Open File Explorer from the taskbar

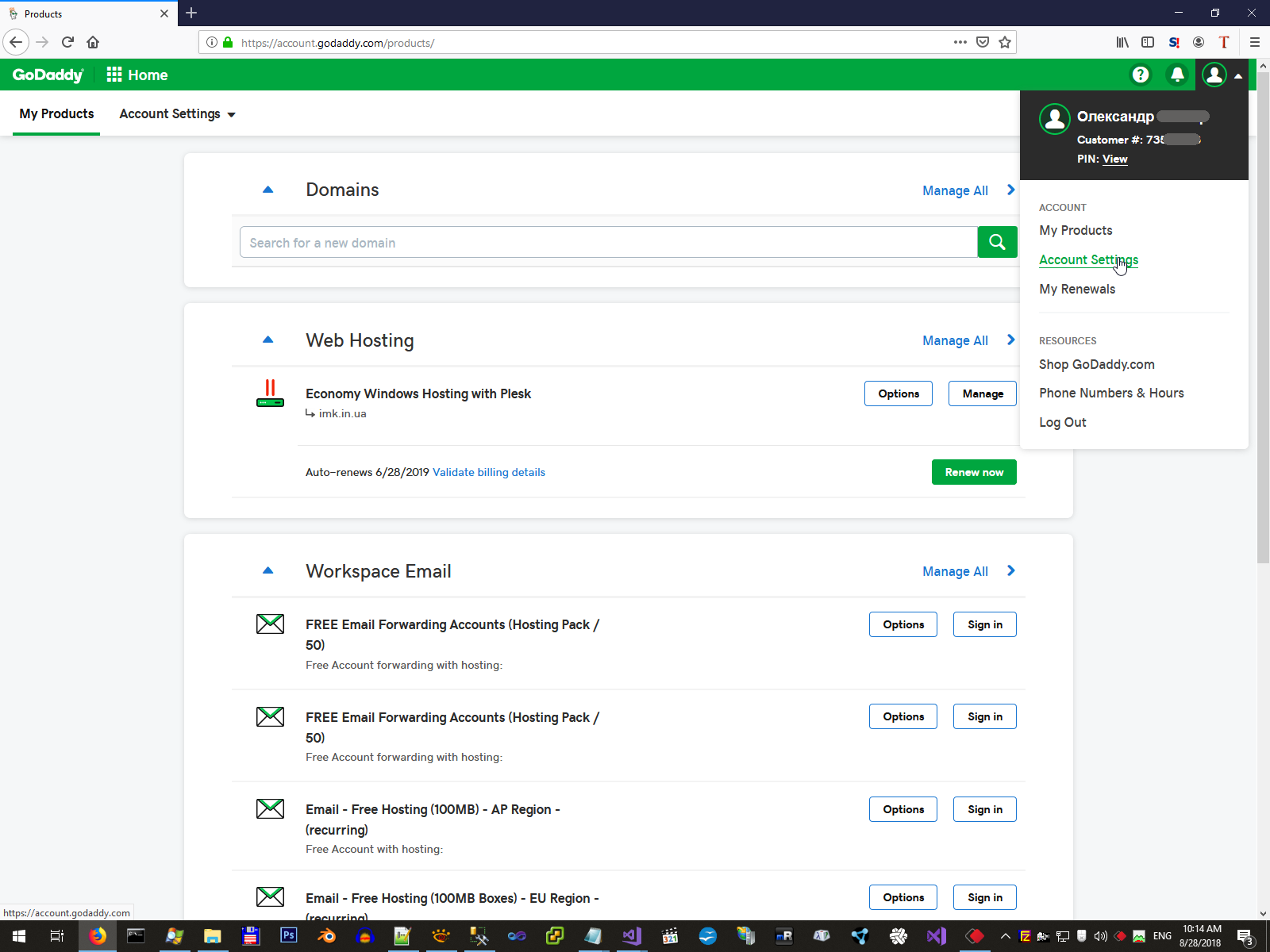pos(212,936)
